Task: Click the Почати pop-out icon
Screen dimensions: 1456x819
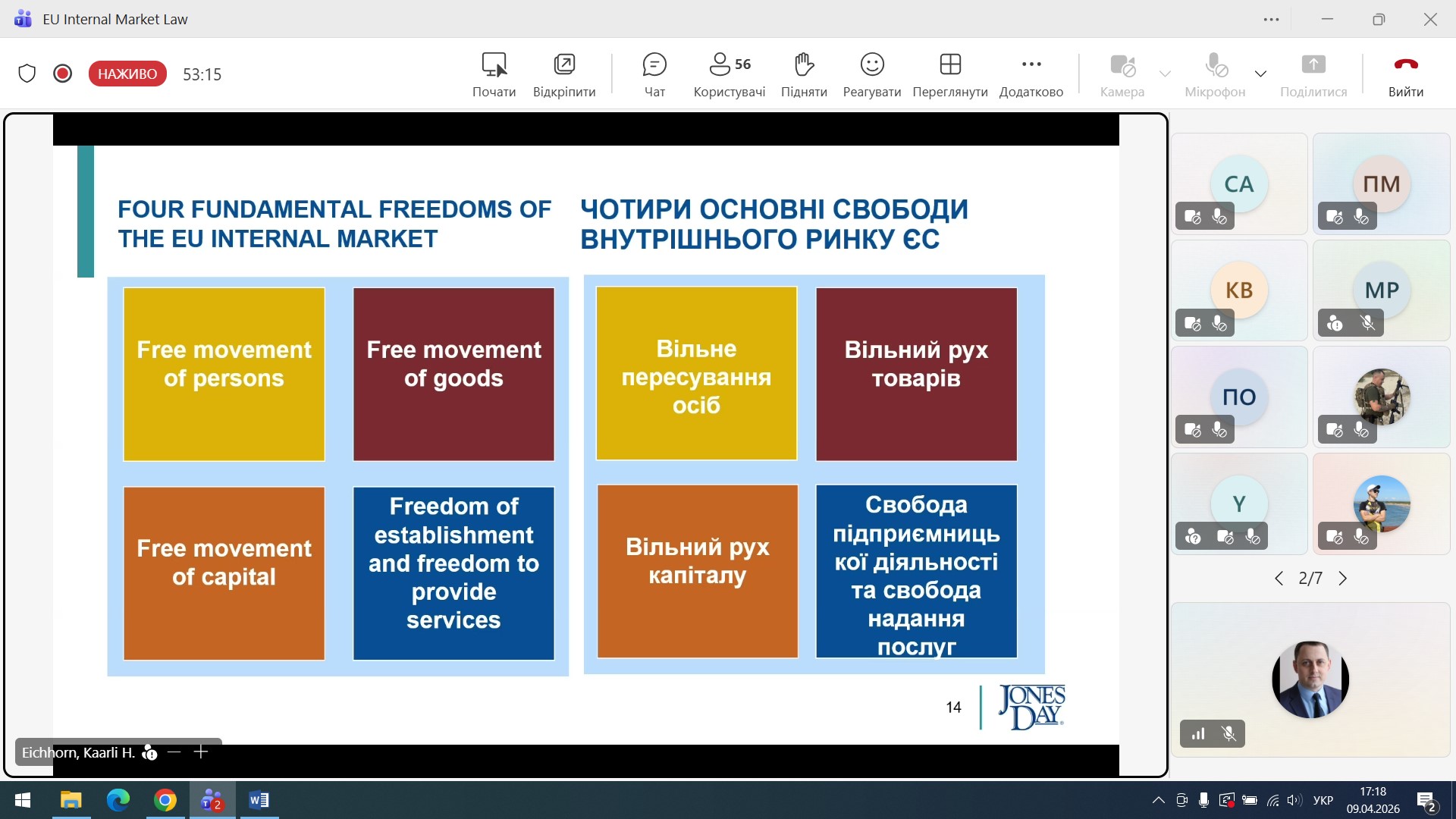Action: click(494, 65)
